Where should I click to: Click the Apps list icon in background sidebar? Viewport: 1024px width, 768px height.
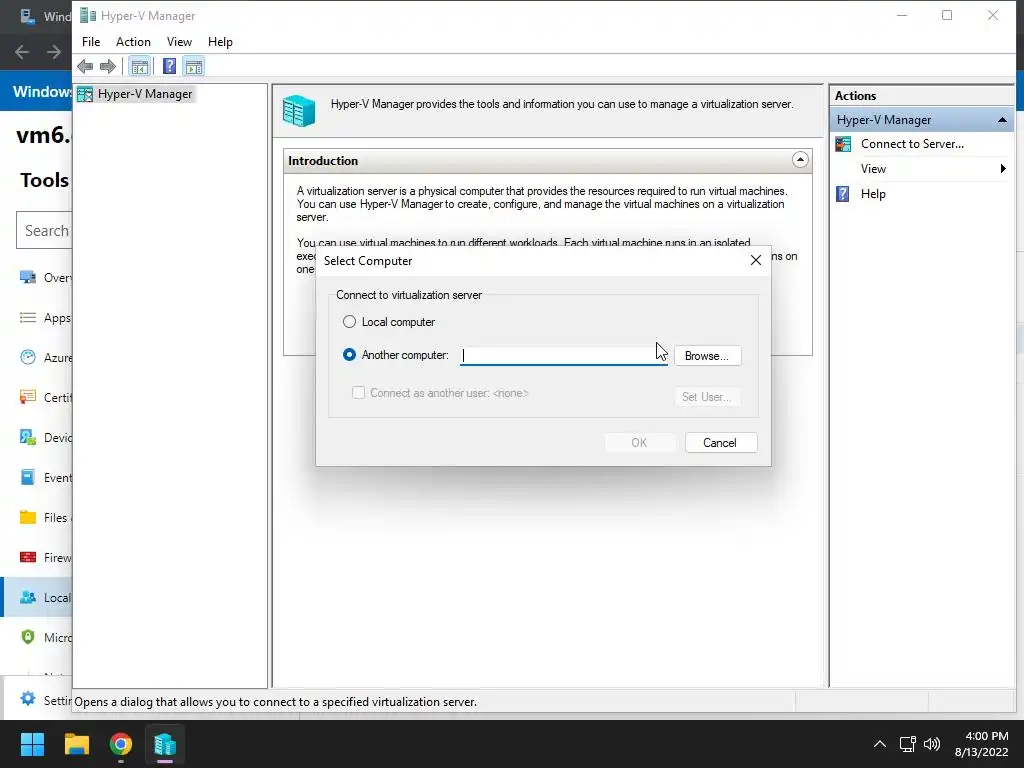27,317
